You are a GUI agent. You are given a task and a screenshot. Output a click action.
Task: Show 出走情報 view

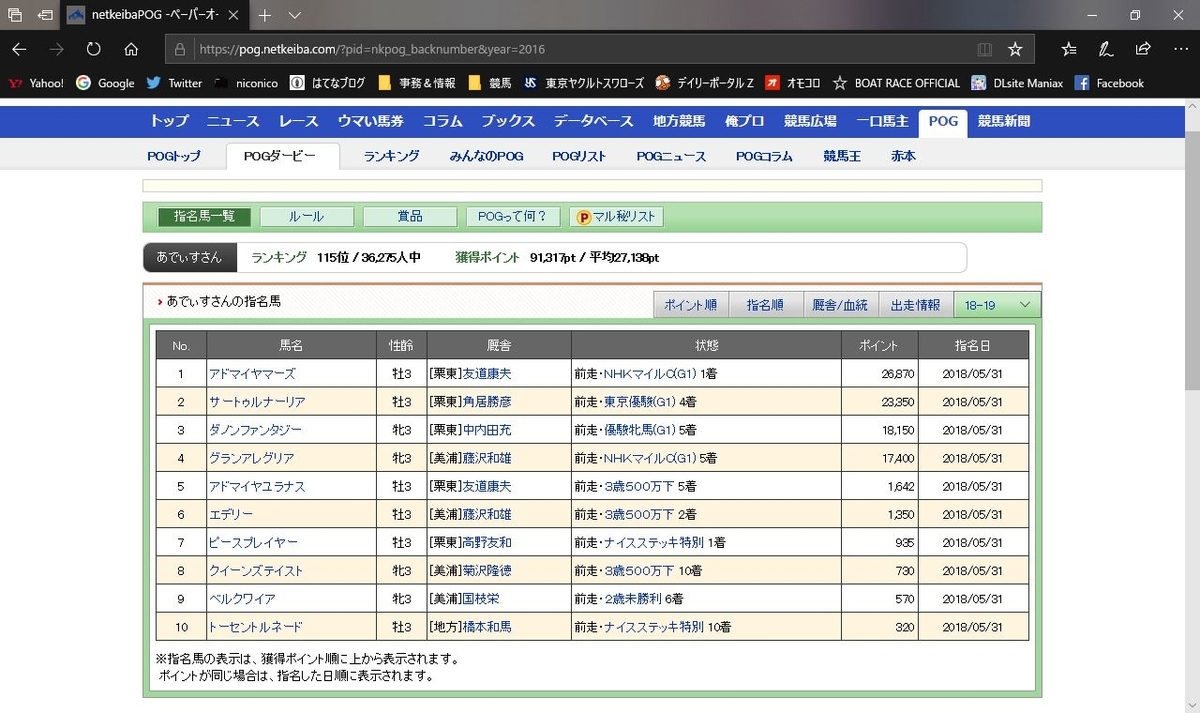[x=915, y=305]
